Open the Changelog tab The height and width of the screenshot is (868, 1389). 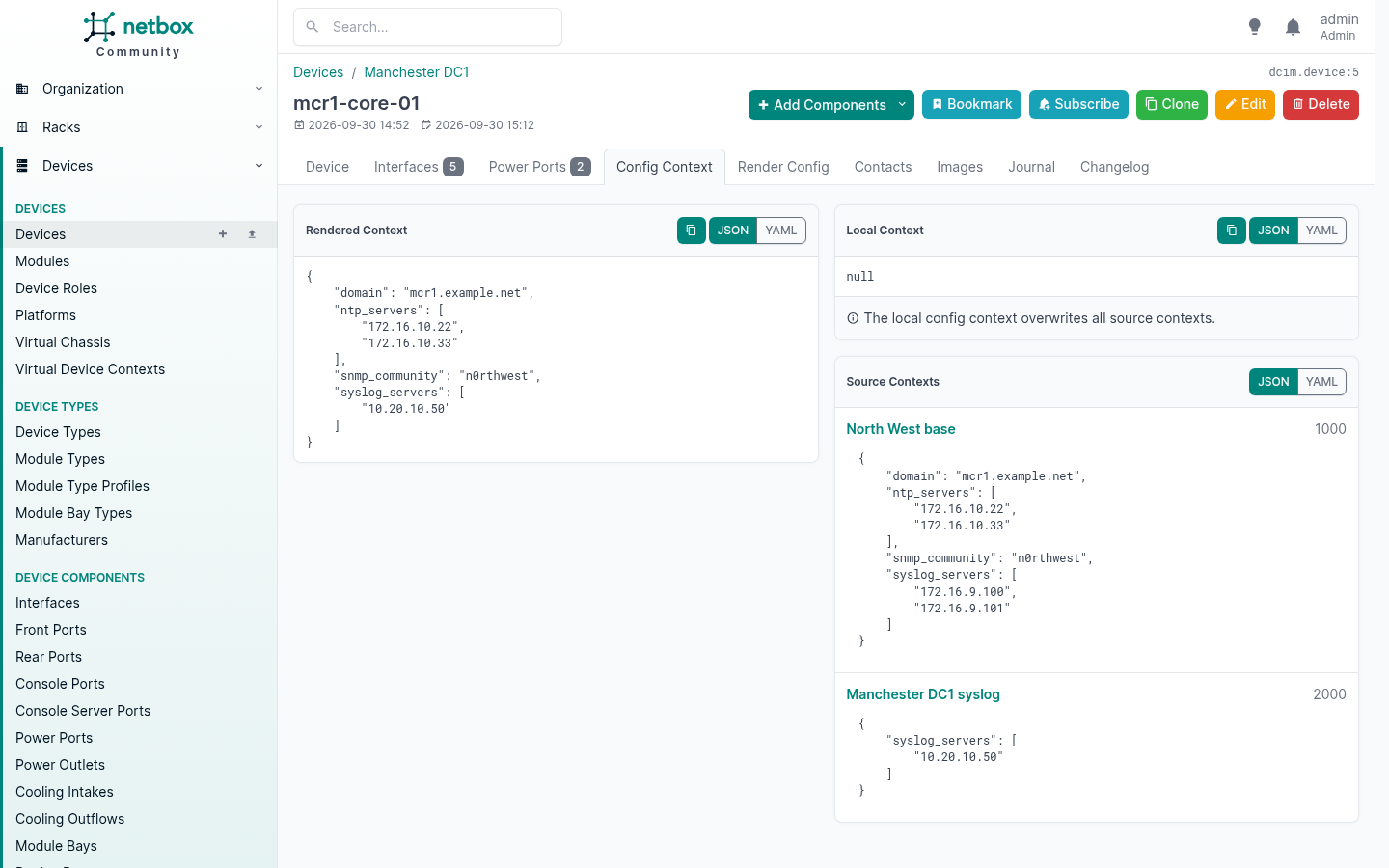click(1114, 167)
